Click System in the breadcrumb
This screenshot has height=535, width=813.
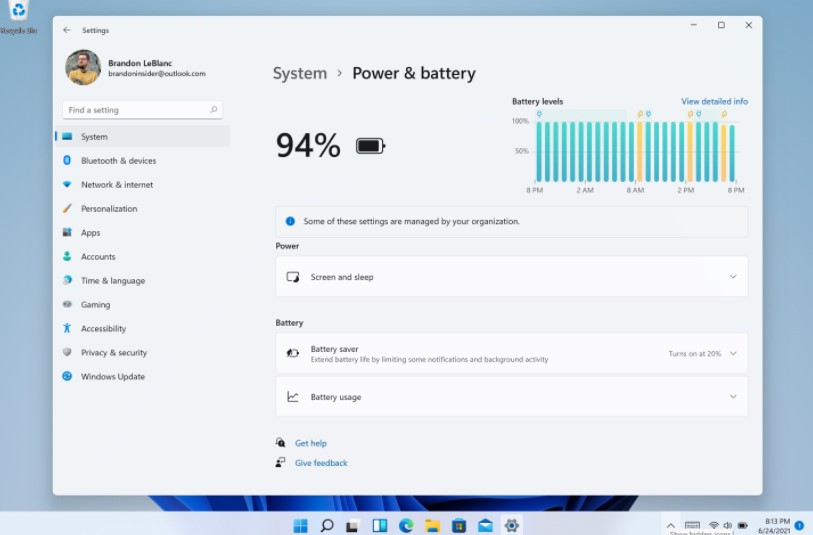pos(300,73)
